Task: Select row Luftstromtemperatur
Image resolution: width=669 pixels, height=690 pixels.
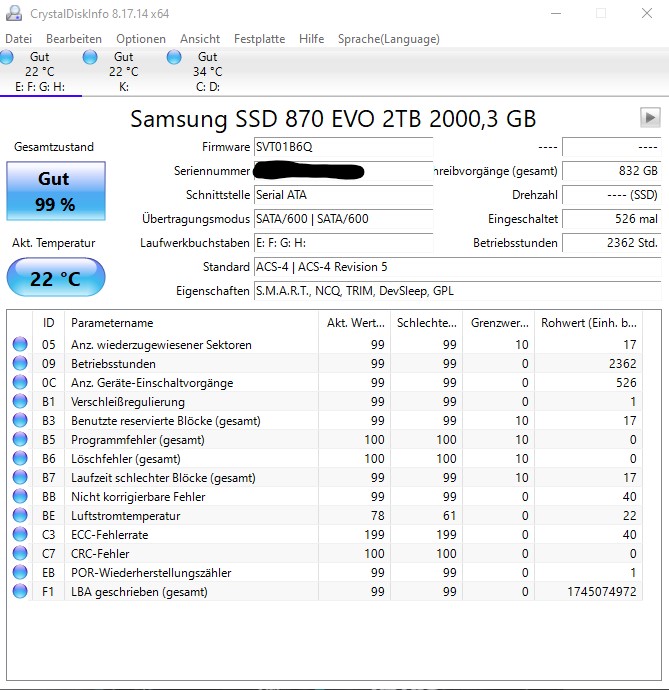Action: pos(325,515)
